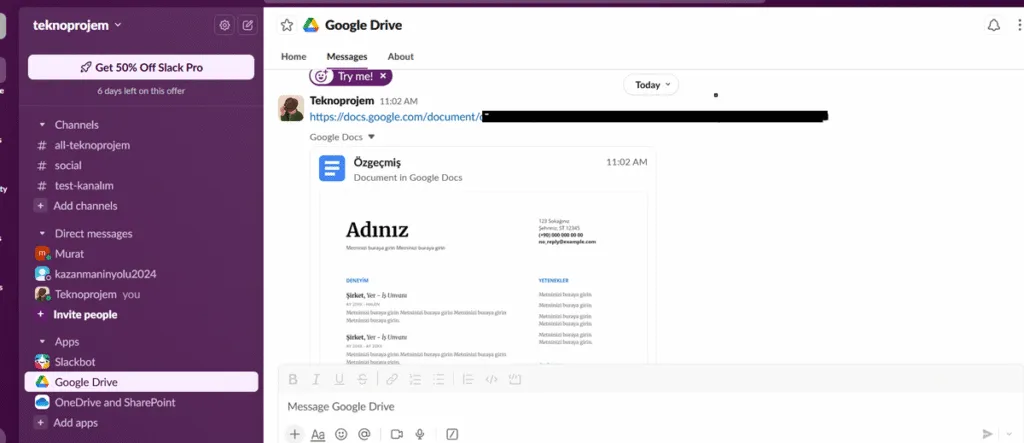The image size is (1024, 443).
Task: Collapse the Google Docs preview
Action: coord(371,137)
